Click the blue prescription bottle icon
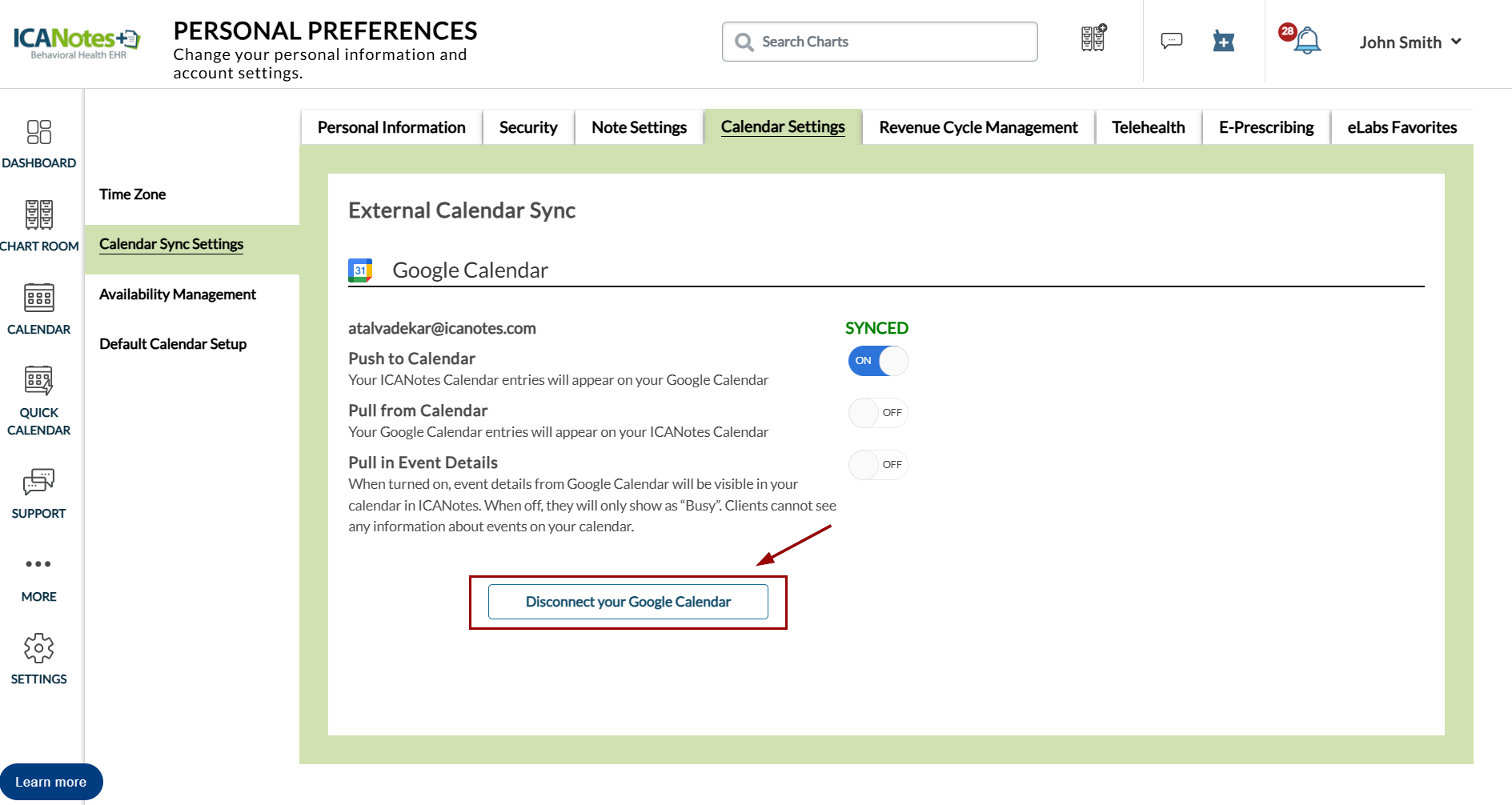Viewport: 1512px width, 805px height. coord(1224,41)
